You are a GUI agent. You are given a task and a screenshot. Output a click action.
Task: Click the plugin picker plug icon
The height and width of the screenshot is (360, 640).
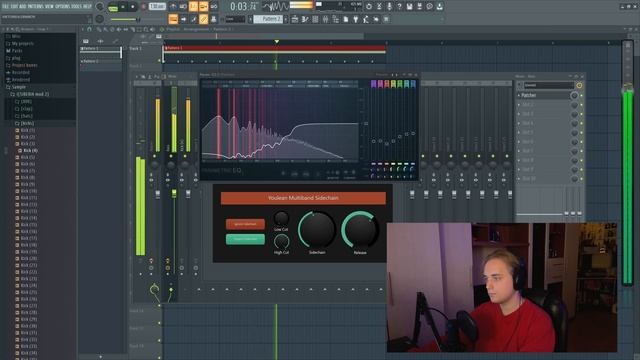point(356,19)
